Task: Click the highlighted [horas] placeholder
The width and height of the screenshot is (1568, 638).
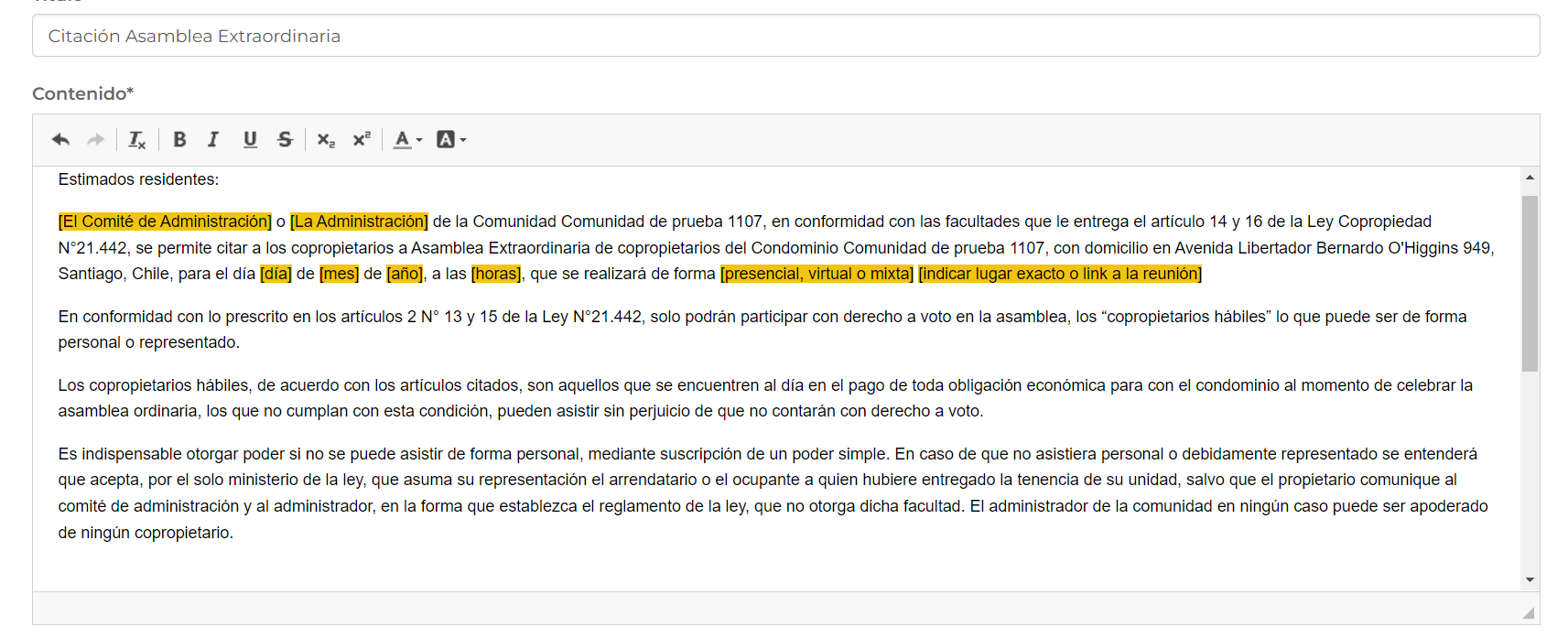Action: (x=496, y=274)
